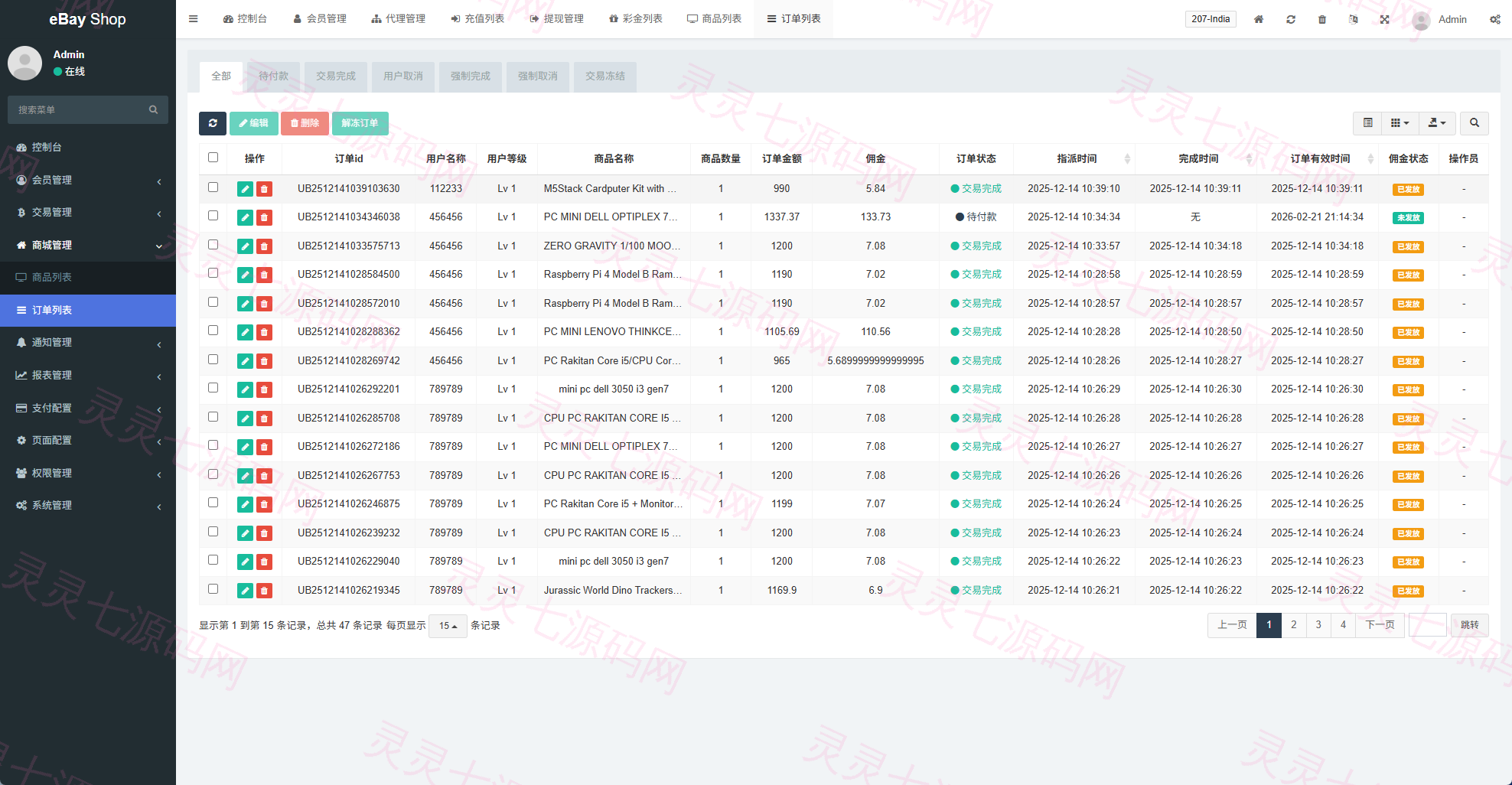Switch to the 交易完成 filter tab
The height and width of the screenshot is (785, 1512).
point(336,77)
